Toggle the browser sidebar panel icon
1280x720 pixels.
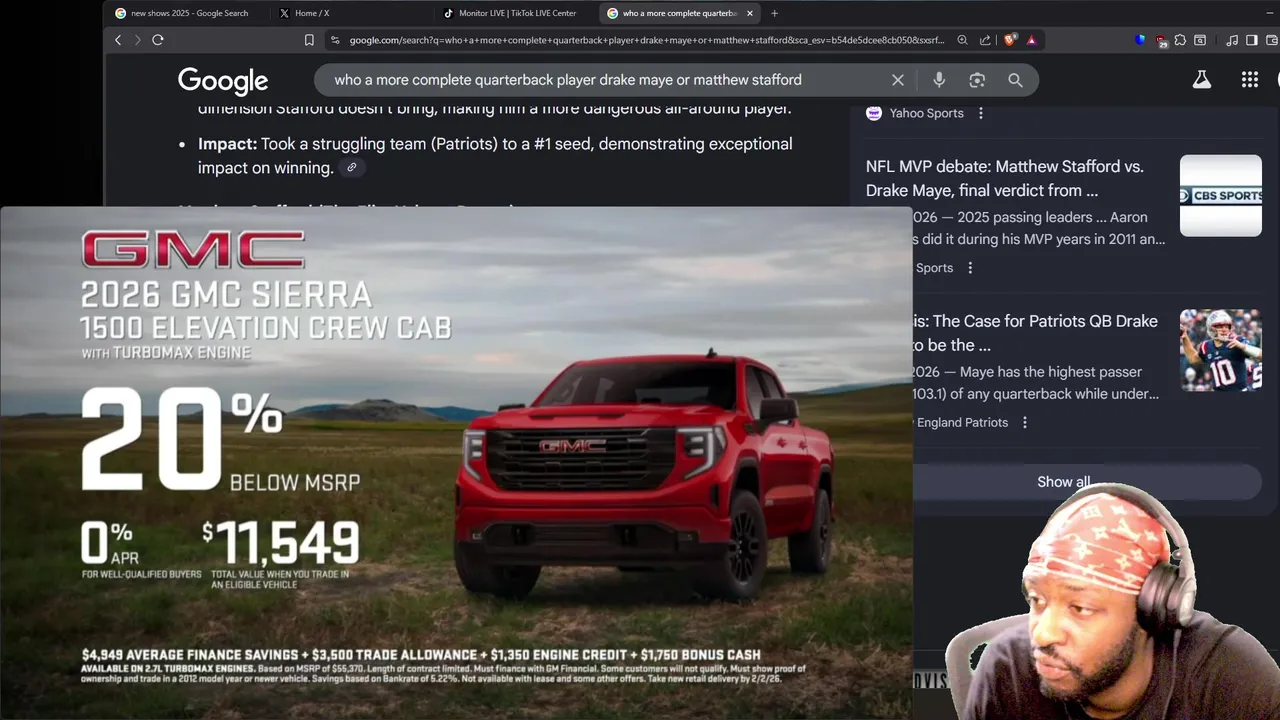(x=1252, y=40)
